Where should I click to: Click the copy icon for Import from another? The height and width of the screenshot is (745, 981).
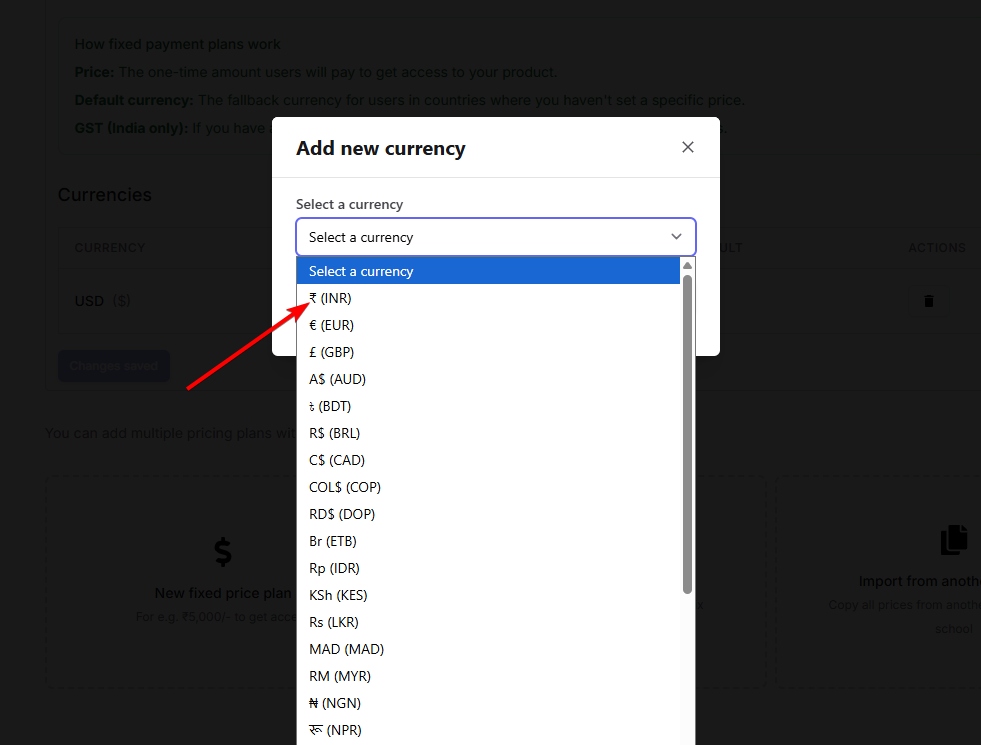pos(953,540)
